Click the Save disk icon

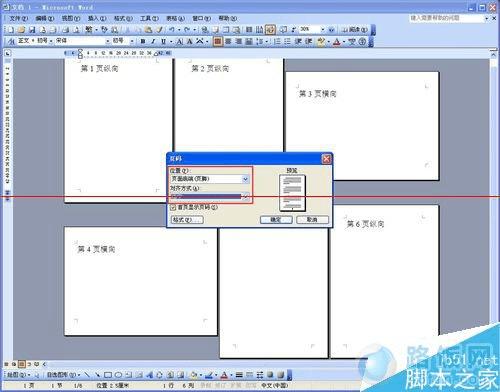click(x=32, y=30)
